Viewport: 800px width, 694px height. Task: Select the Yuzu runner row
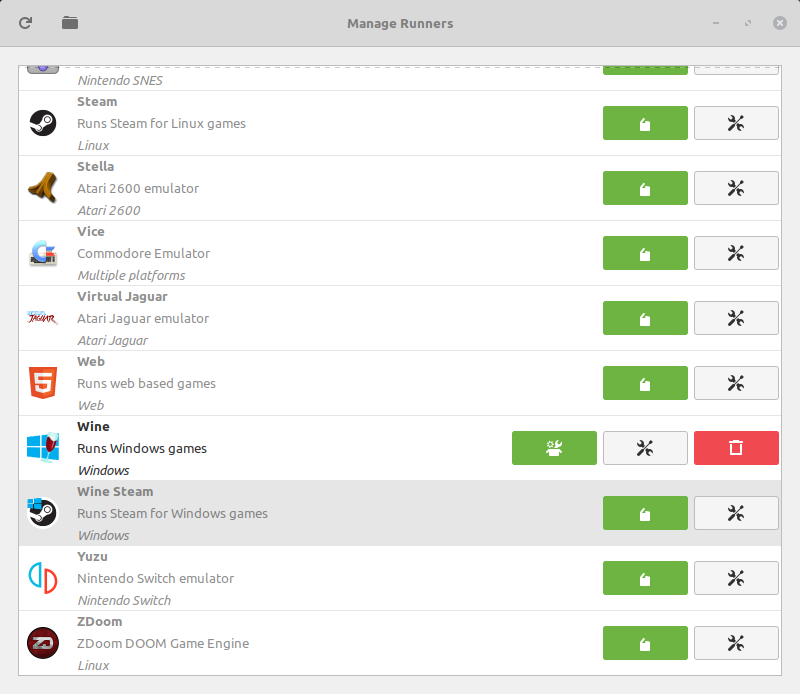pyautogui.click(x=399, y=578)
